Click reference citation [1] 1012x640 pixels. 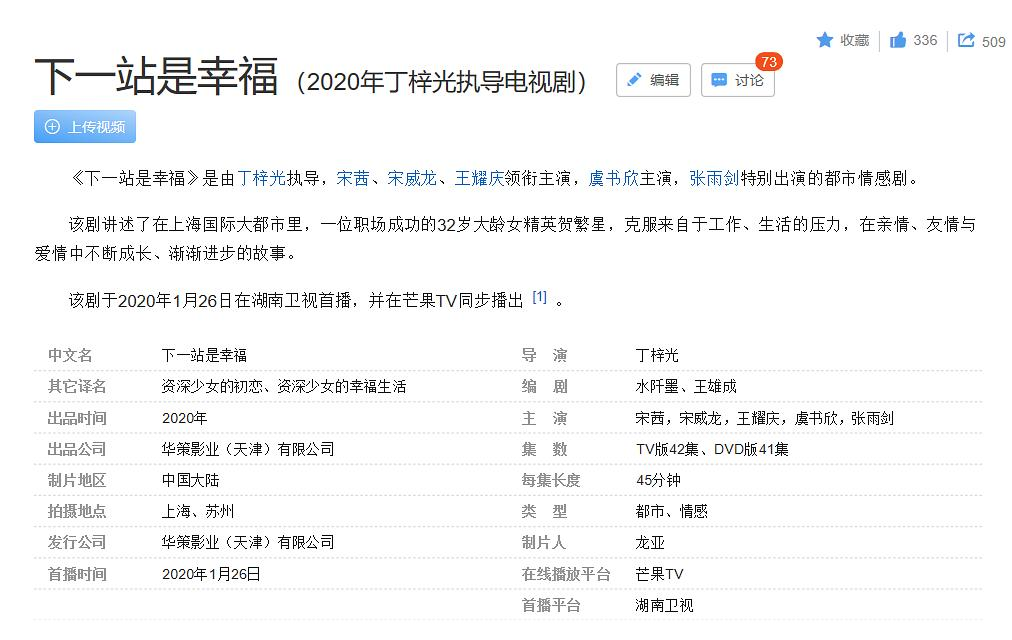539,297
